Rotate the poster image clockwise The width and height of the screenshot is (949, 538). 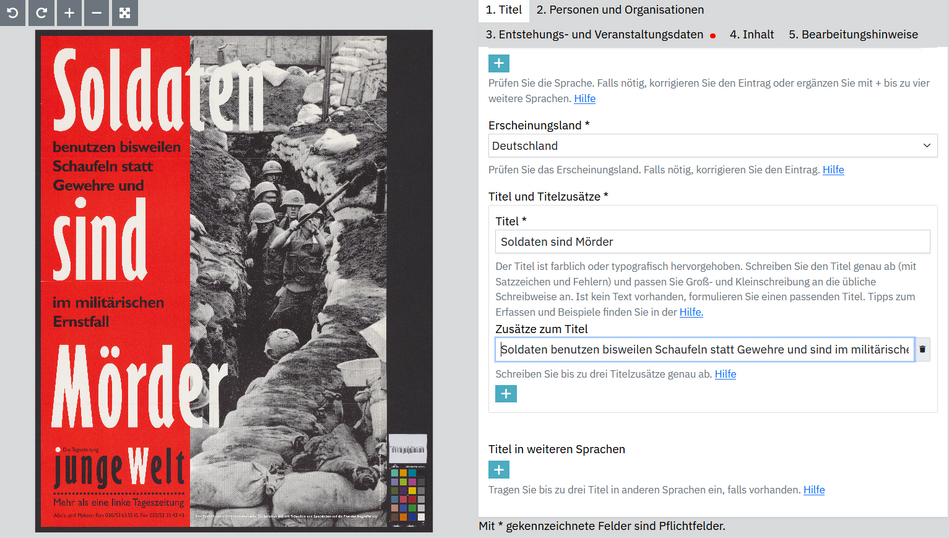41,13
